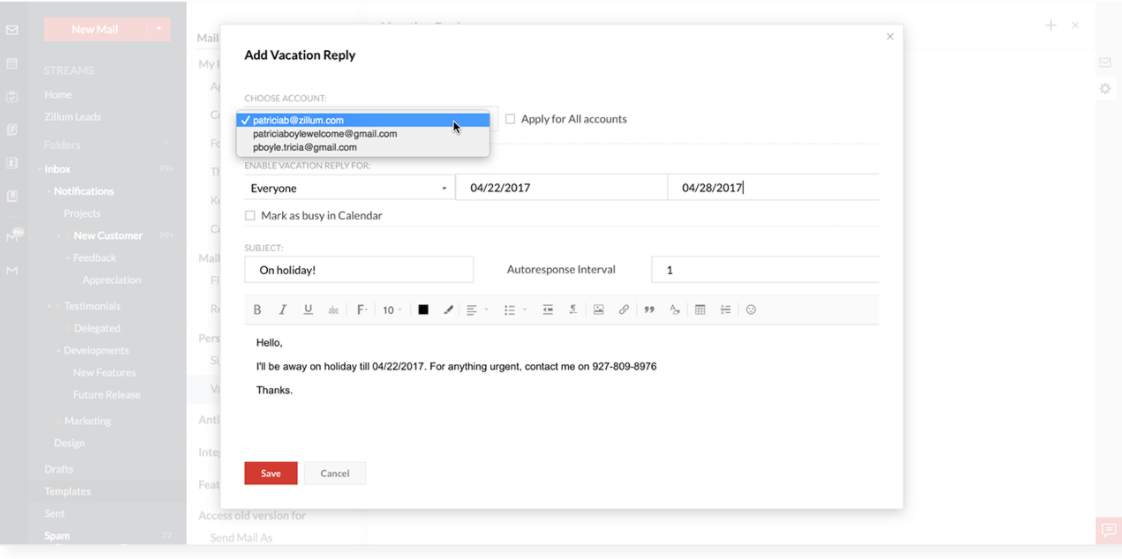Click the plus icon in the settings header
This screenshot has height=559, width=1122.
point(1050,26)
